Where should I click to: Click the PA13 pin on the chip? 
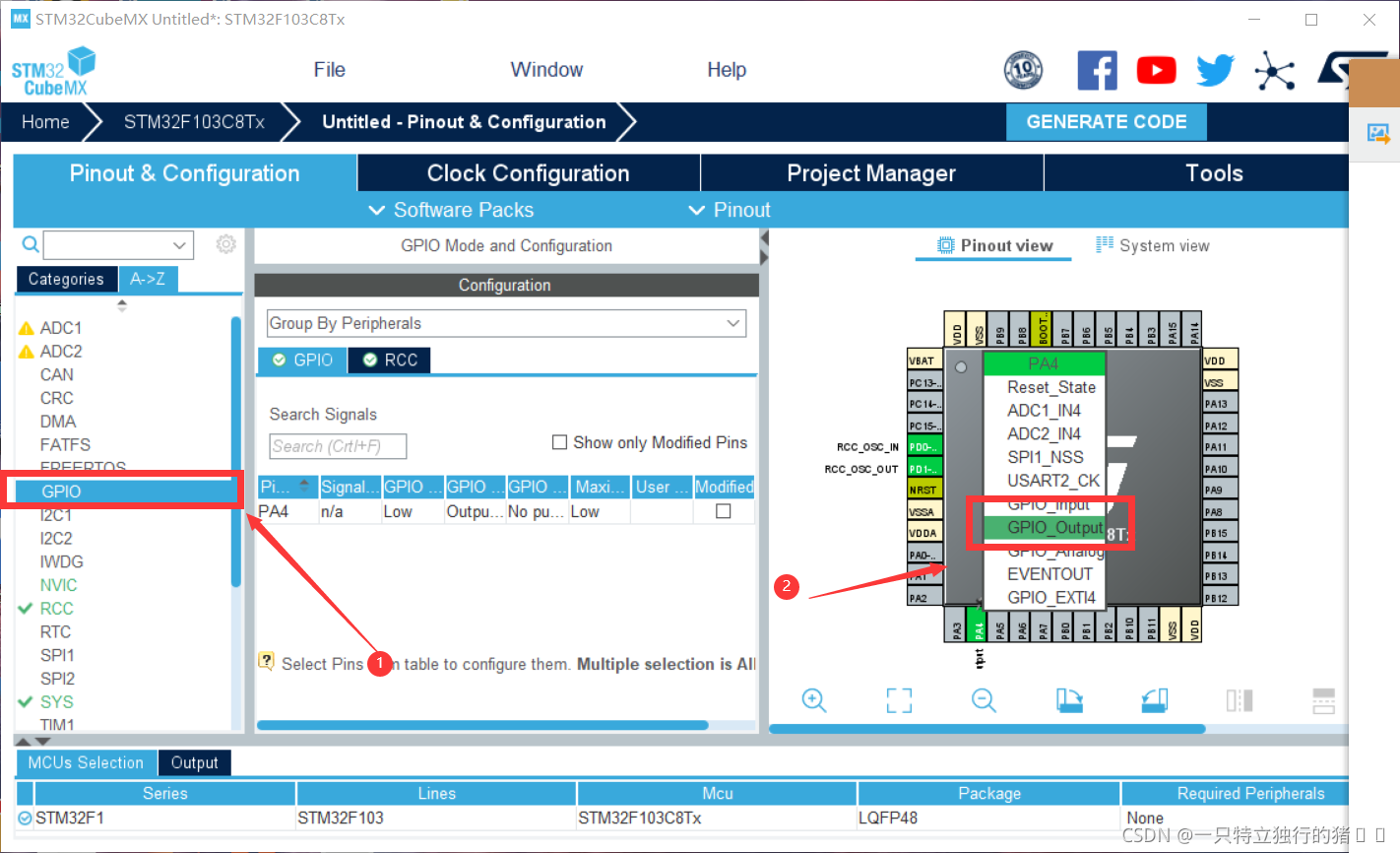(1219, 404)
